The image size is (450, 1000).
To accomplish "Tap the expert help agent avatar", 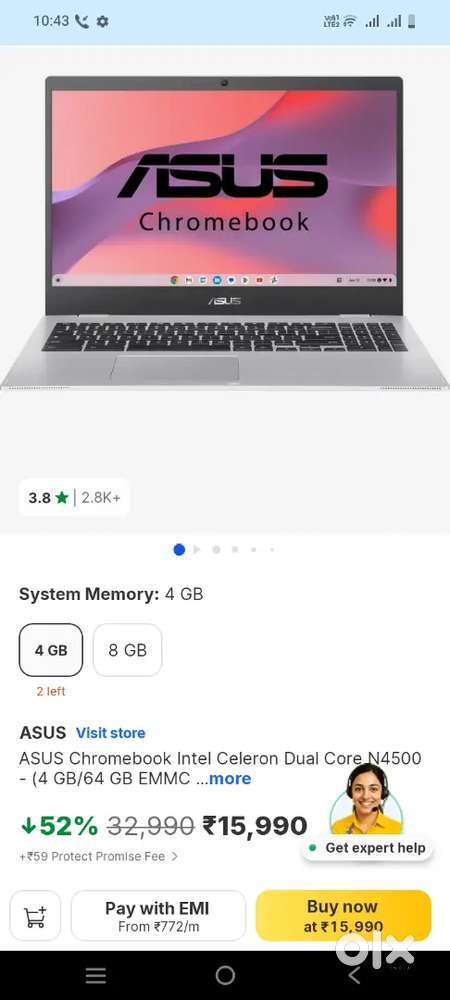I will tap(367, 800).
